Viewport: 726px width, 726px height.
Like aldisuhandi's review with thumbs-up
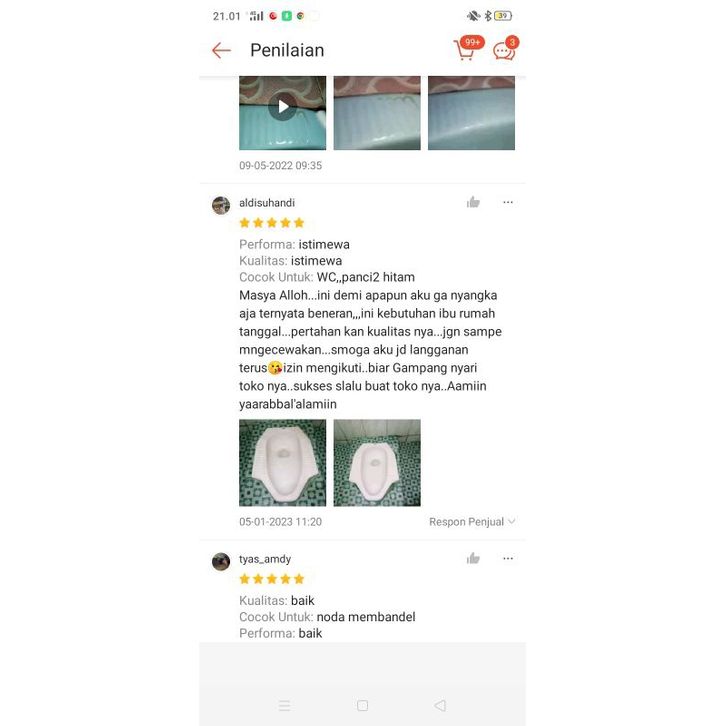(x=473, y=202)
